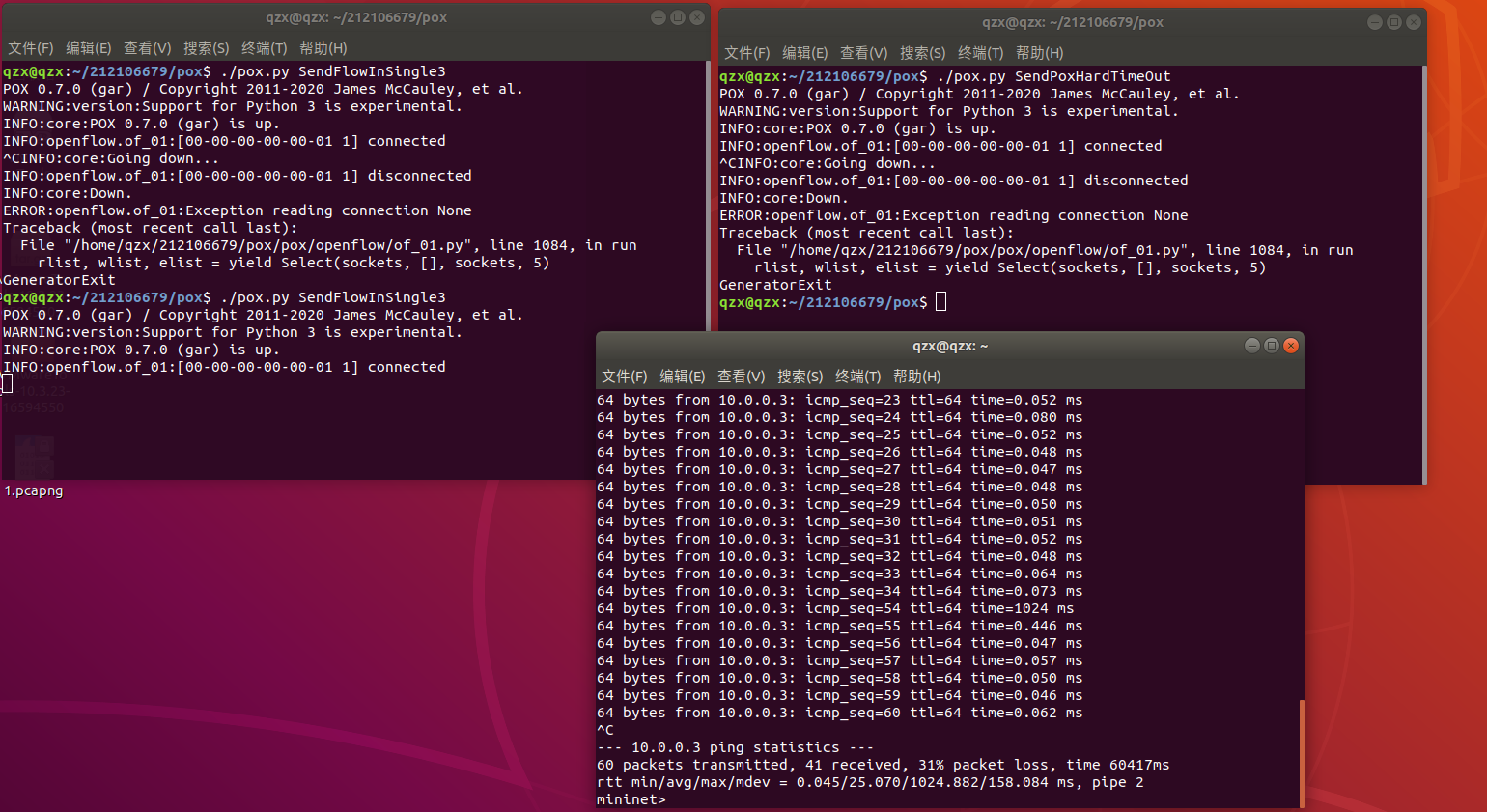The height and width of the screenshot is (812, 1487).
Task: Click the ping reply line with icmp_seq=55
Action: [x=839, y=626]
